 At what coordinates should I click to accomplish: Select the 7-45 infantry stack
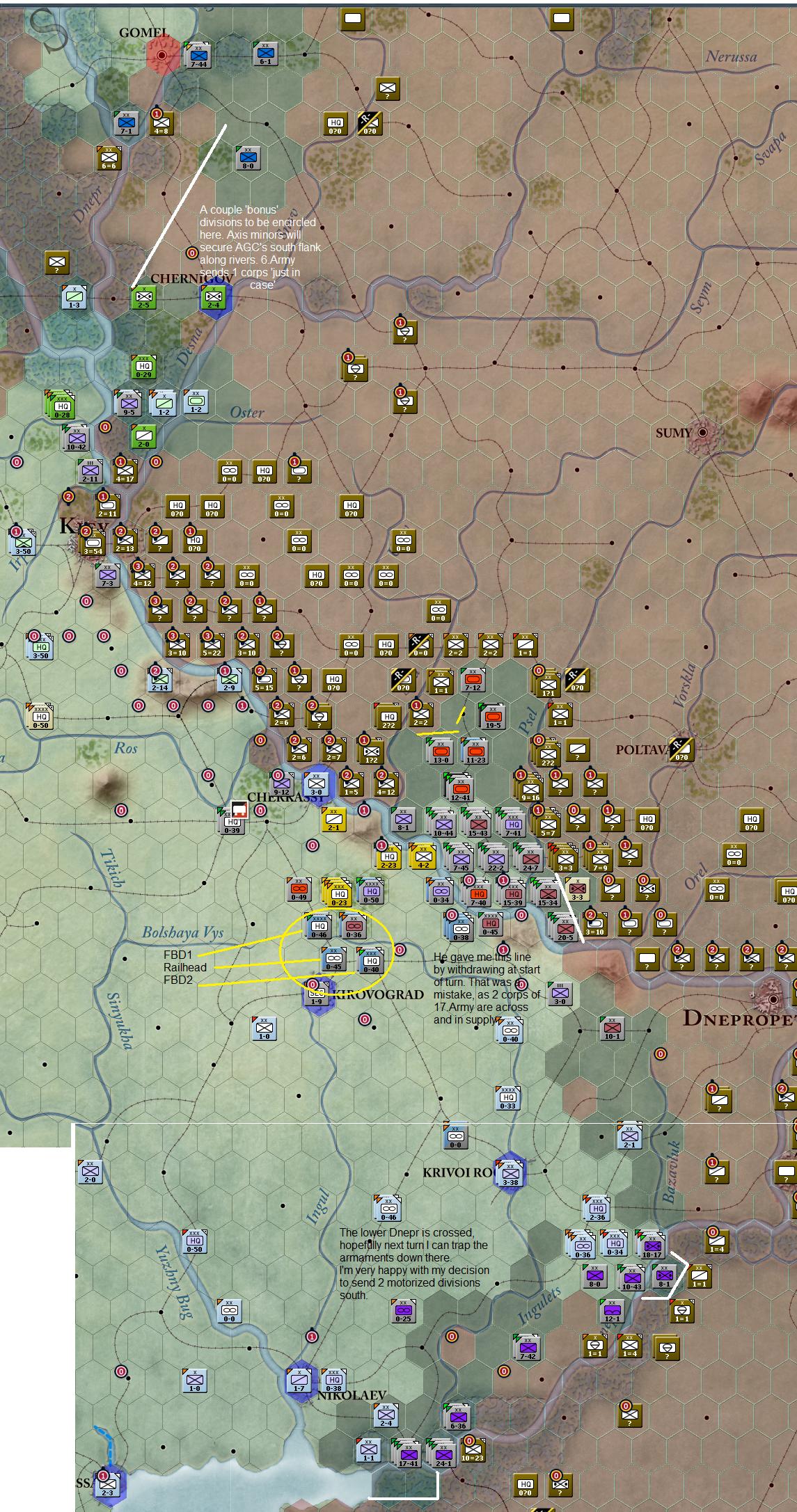[459, 858]
